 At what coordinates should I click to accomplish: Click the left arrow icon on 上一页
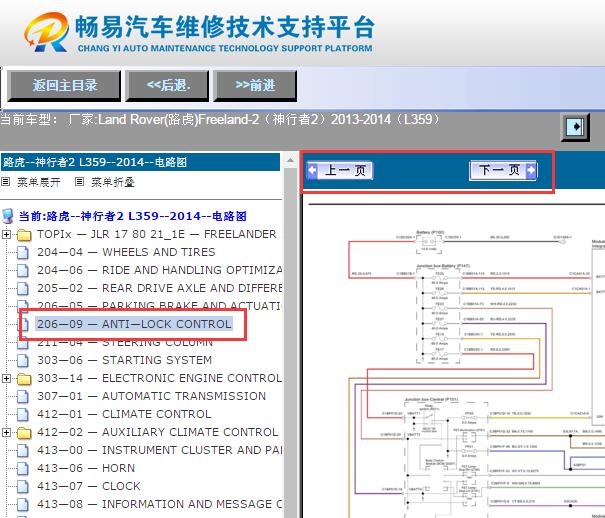pyautogui.click(x=312, y=170)
